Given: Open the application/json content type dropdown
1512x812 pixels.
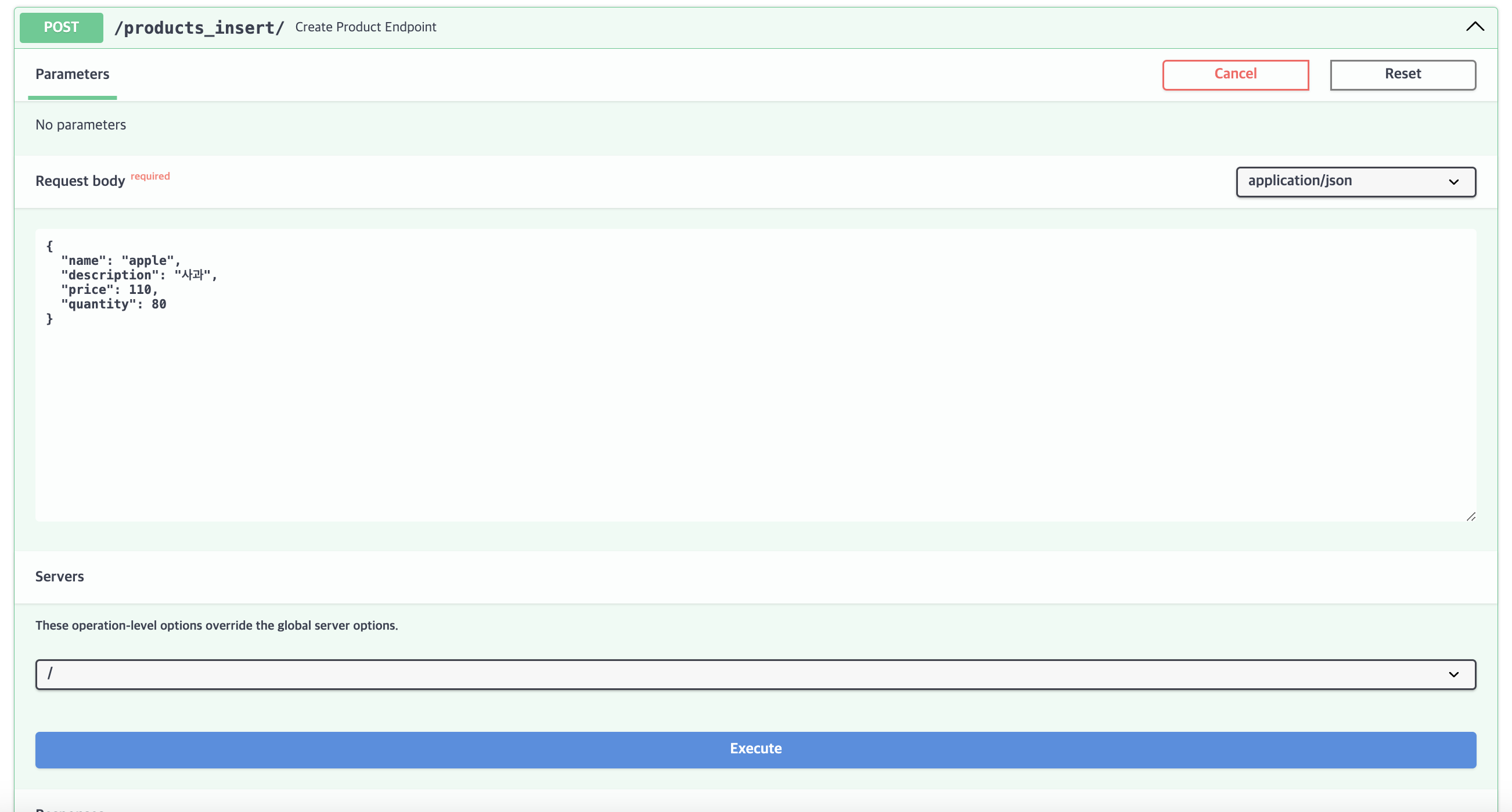Looking at the screenshot, I should (x=1344, y=181).
